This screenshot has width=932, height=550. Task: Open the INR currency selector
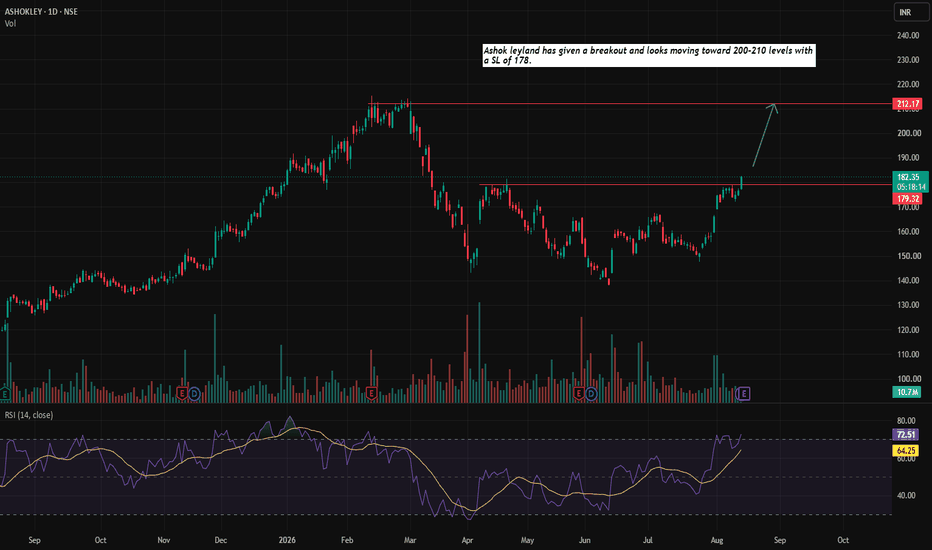[910, 12]
